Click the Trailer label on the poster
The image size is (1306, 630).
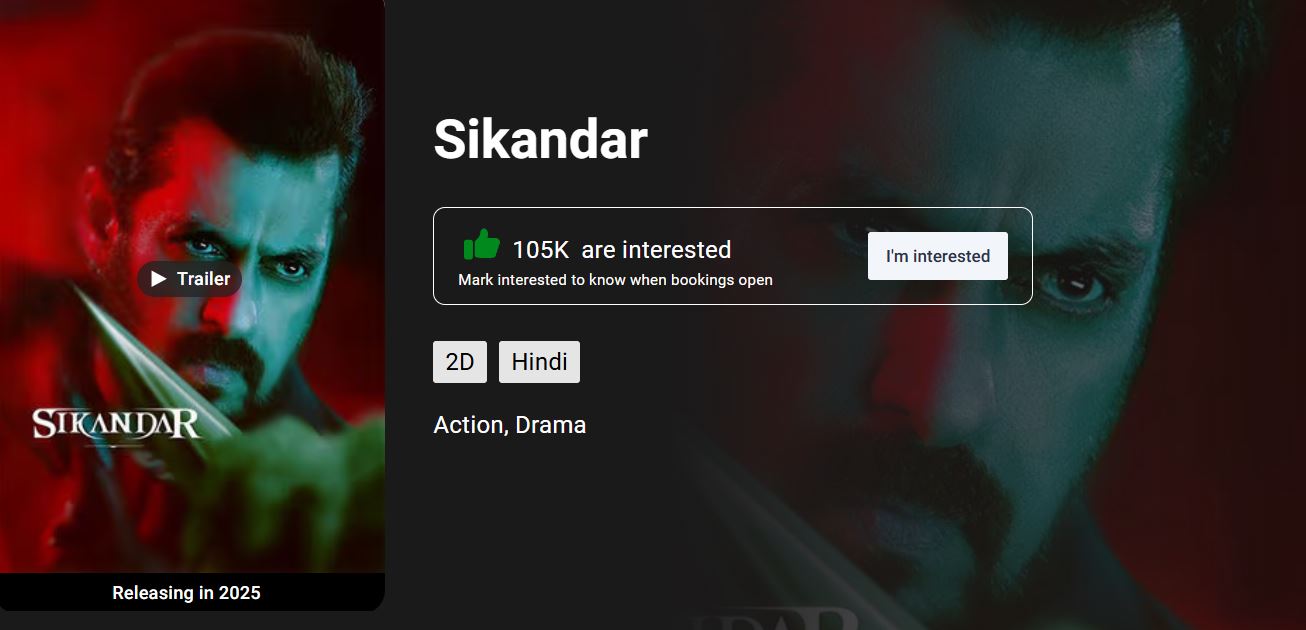click(x=204, y=279)
